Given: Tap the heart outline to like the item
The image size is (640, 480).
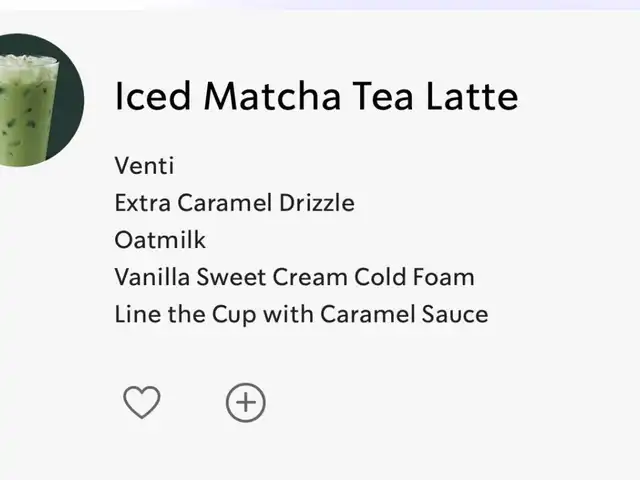Looking at the screenshot, I should pyautogui.click(x=142, y=402).
